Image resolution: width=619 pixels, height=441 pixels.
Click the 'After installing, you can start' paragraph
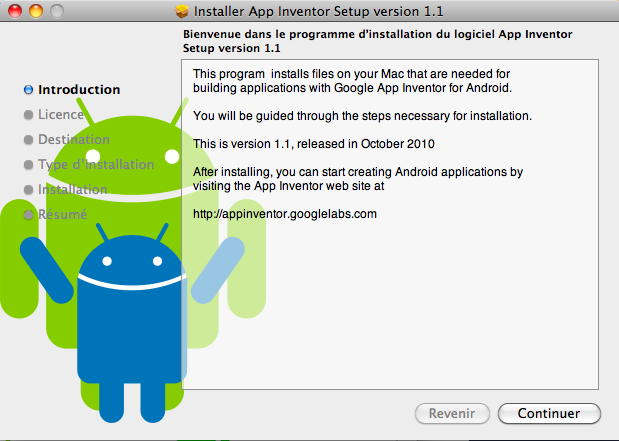pyautogui.click(x=358, y=179)
